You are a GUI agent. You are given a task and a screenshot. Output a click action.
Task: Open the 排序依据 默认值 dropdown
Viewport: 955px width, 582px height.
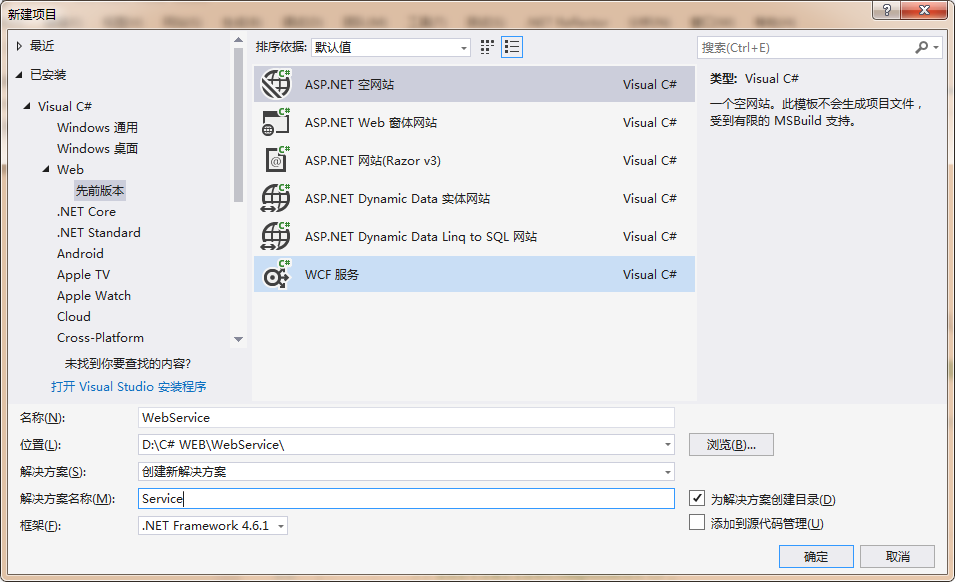coord(390,47)
